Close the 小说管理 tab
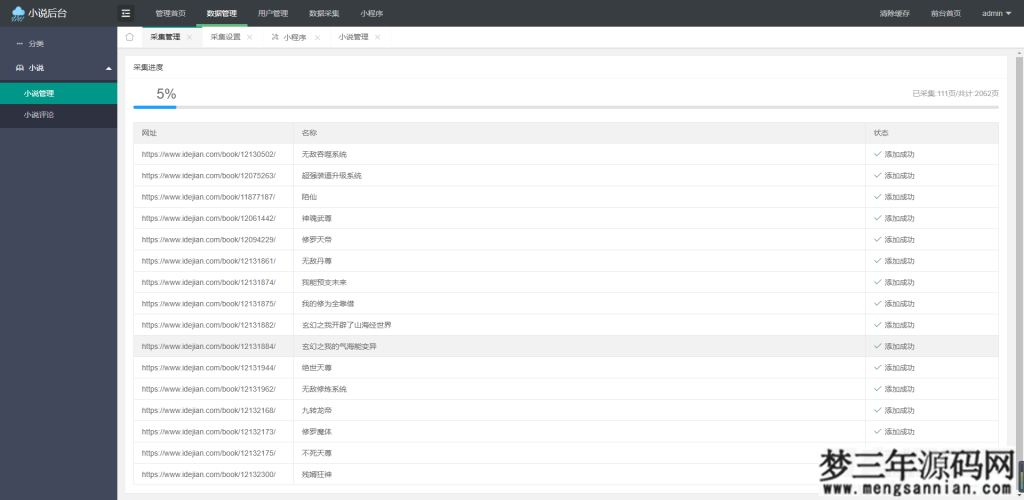 (x=379, y=37)
